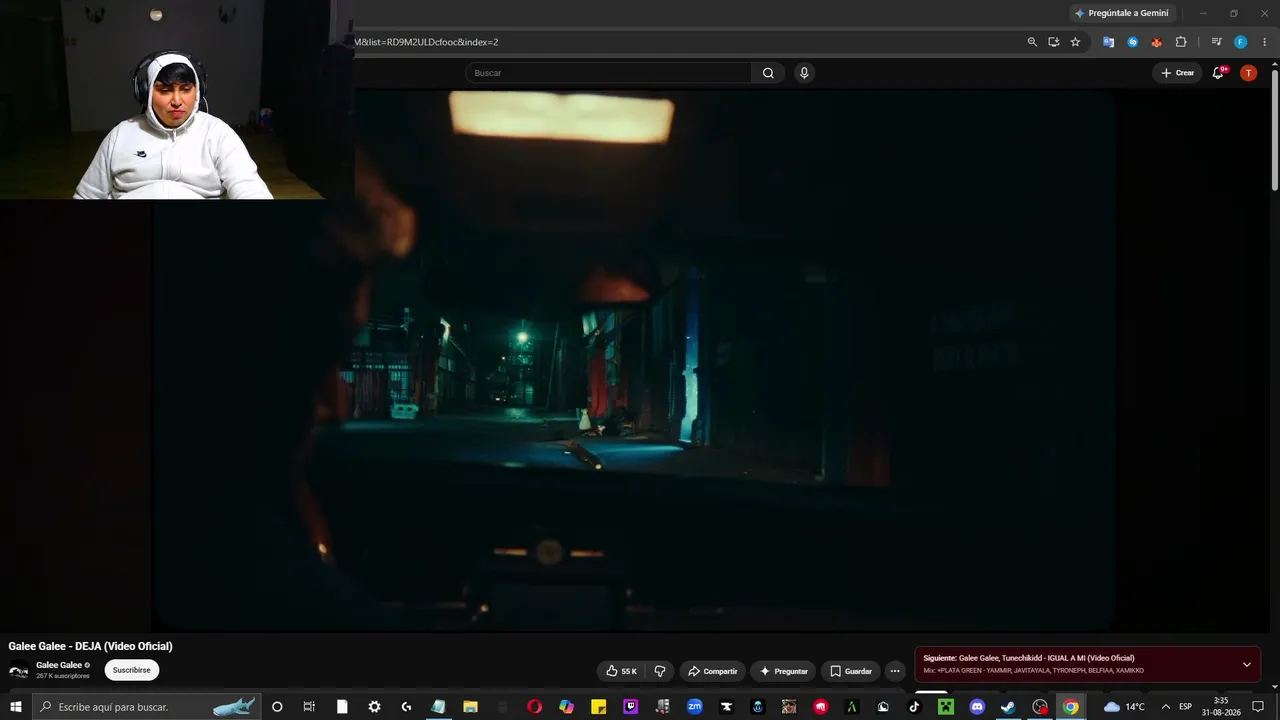Switch the ESP keyboard language
The width and height of the screenshot is (1280, 720).
1186,707
